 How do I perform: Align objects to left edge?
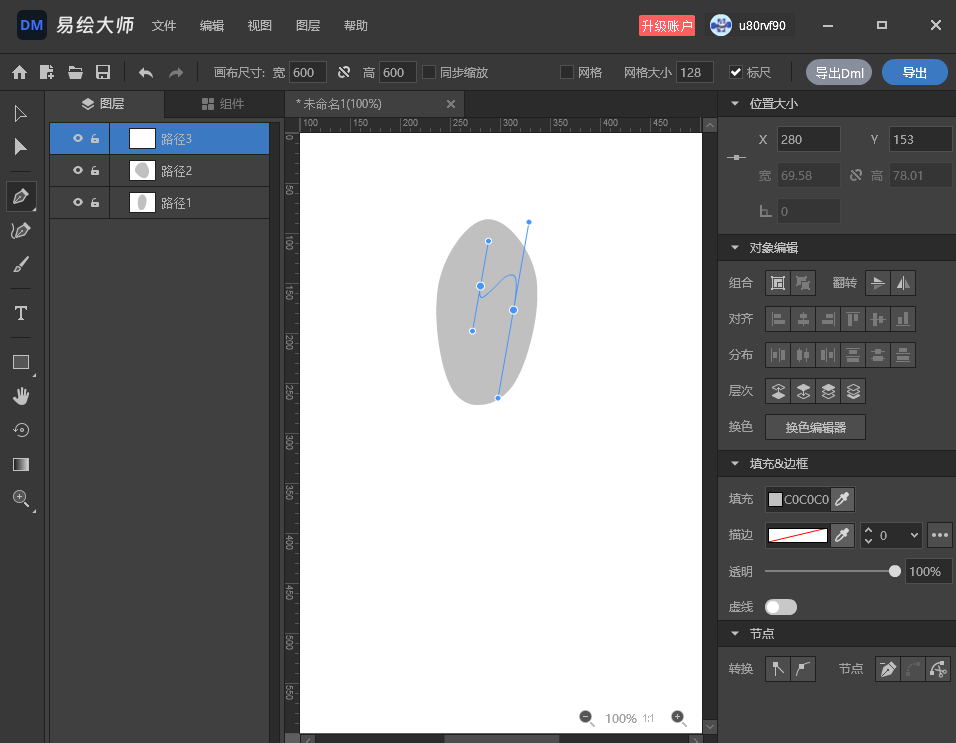[778, 319]
